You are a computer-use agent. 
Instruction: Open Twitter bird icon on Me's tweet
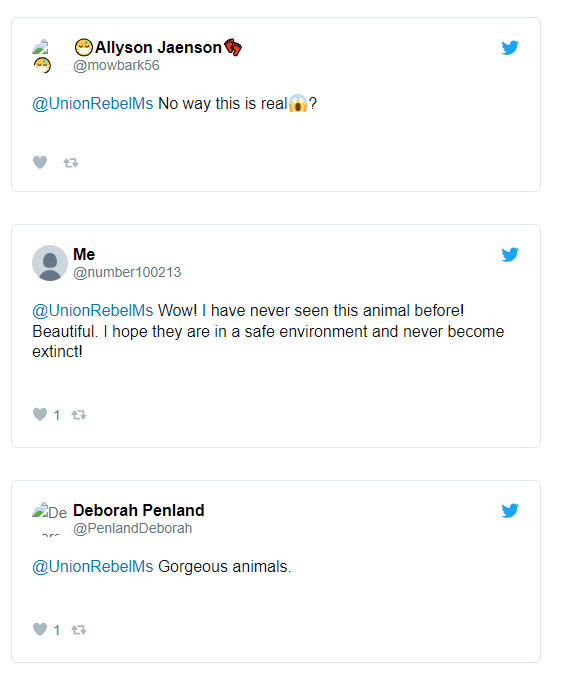tap(510, 255)
